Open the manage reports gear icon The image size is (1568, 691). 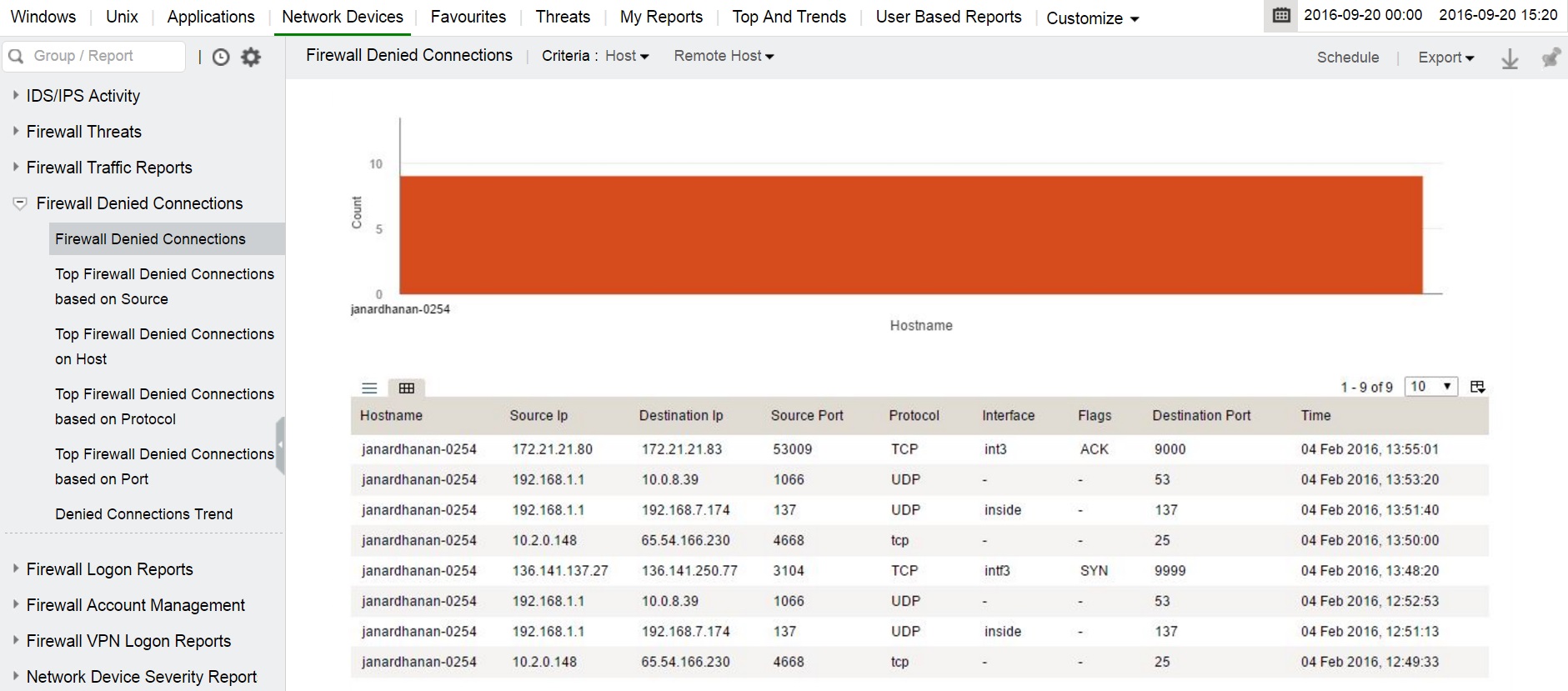click(251, 57)
